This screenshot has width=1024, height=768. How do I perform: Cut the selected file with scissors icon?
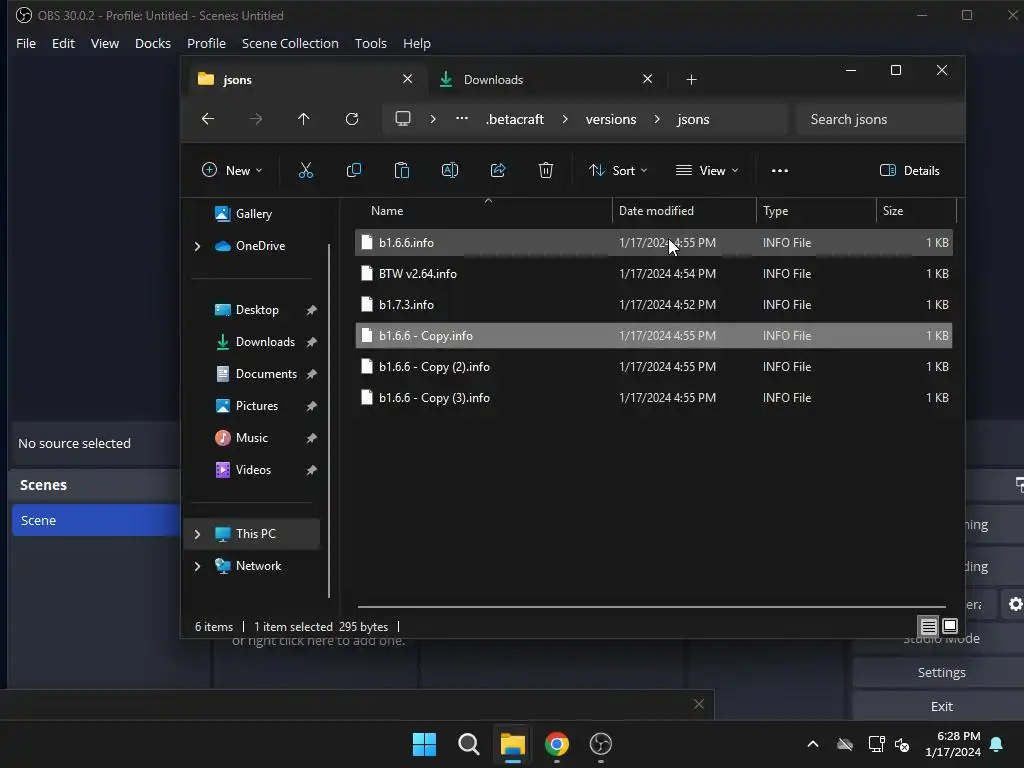(306, 170)
